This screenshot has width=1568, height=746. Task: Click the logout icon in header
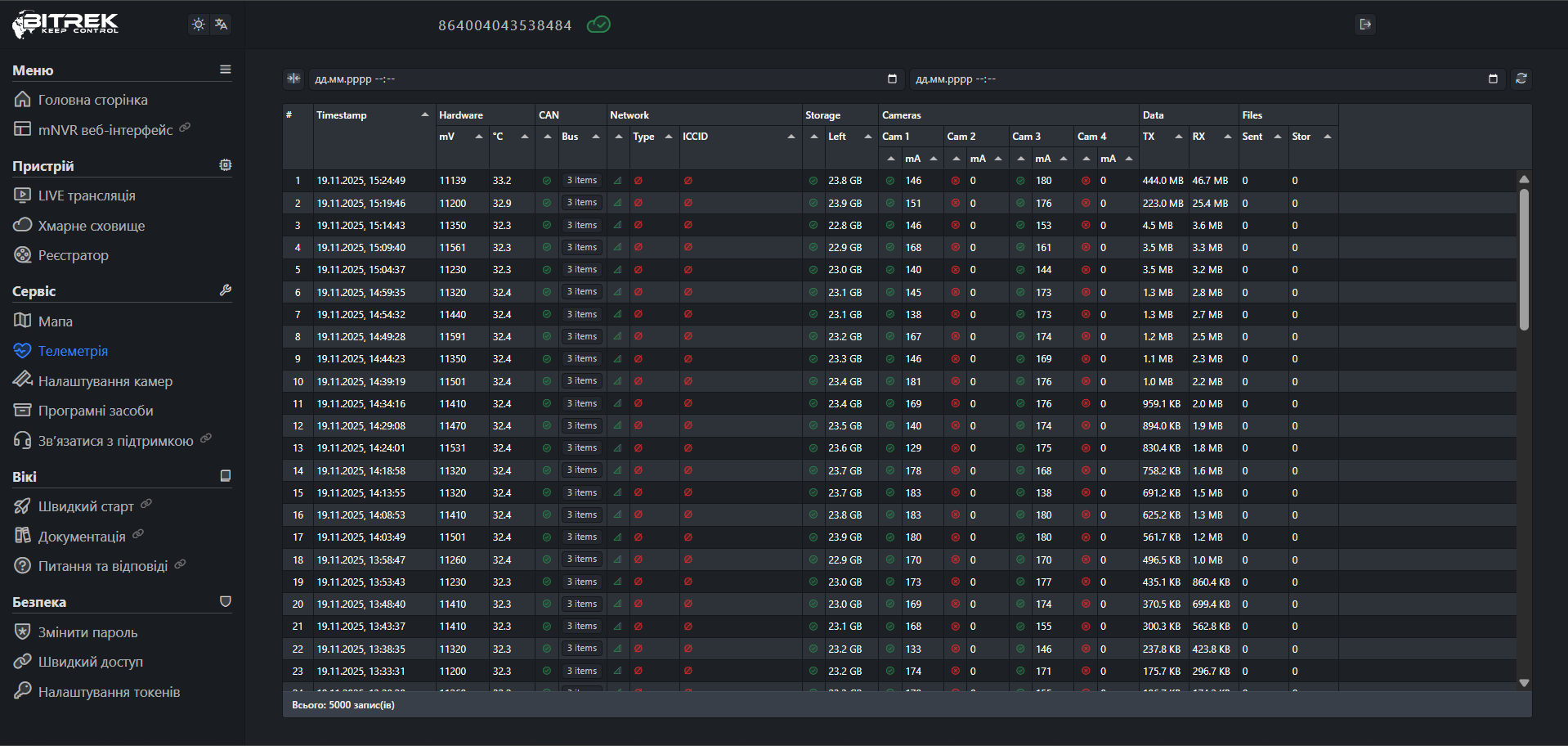click(x=1364, y=25)
